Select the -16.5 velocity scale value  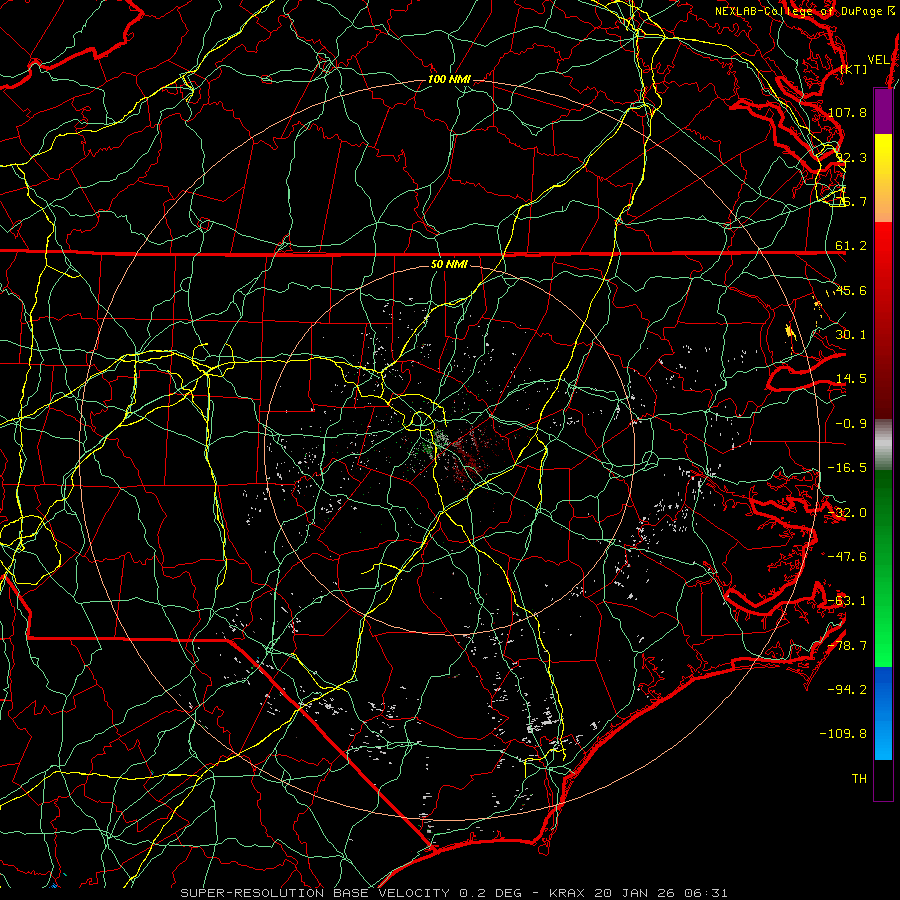(847, 468)
